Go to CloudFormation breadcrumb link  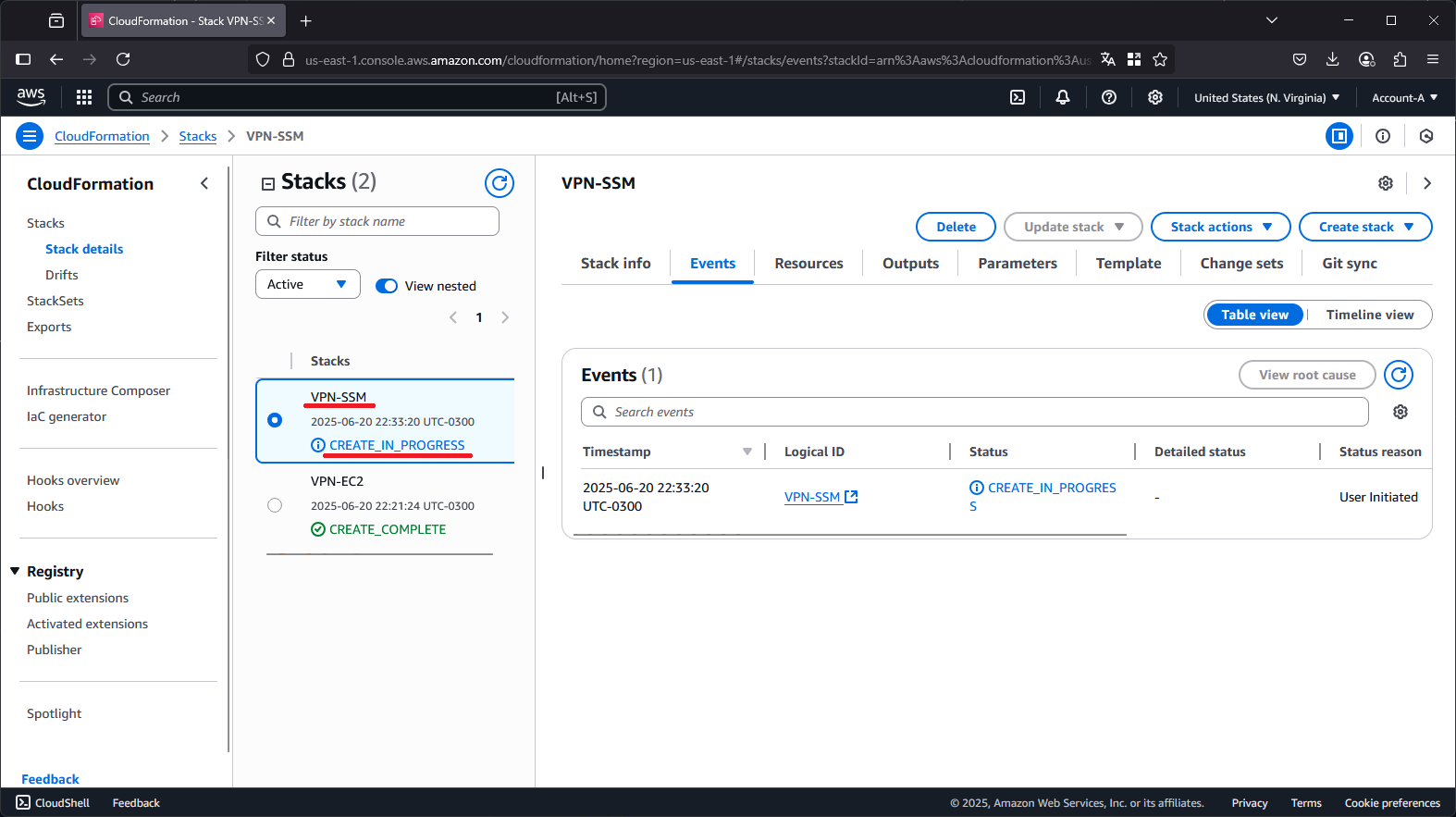102,136
